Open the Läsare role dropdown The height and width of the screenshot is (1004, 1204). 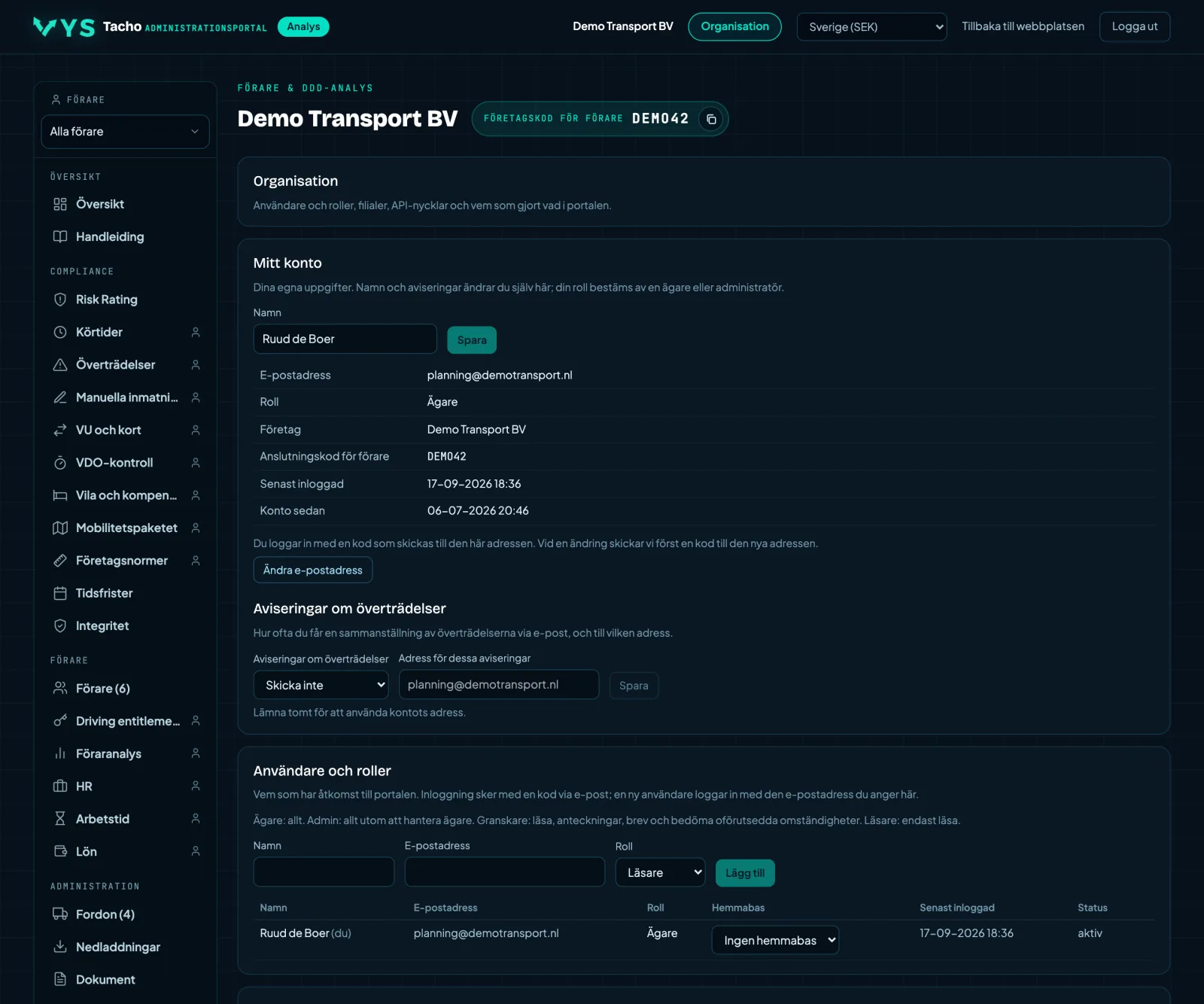coord(661,872)
